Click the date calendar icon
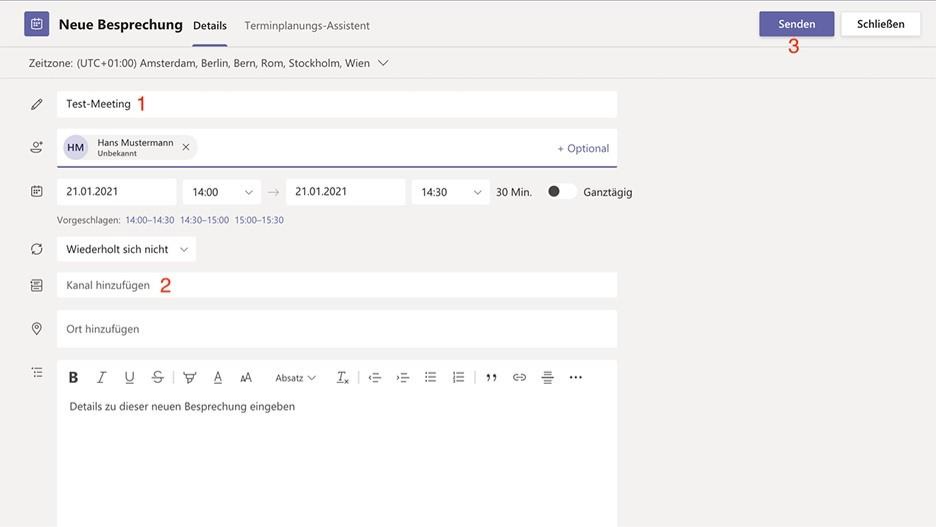Viewport: 936px width, 528px height. click(36, 192)
